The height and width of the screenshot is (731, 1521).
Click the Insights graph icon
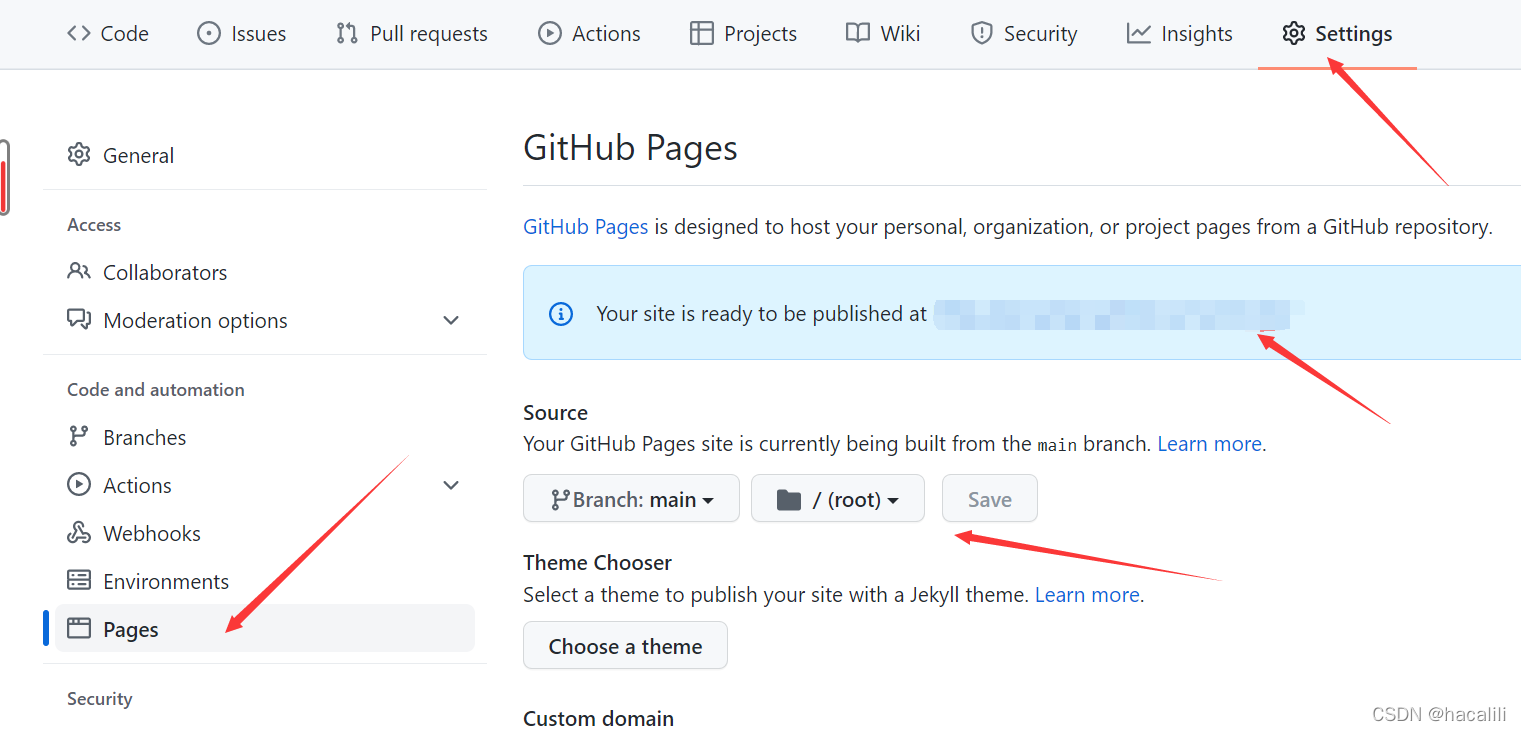(1138, 33)
